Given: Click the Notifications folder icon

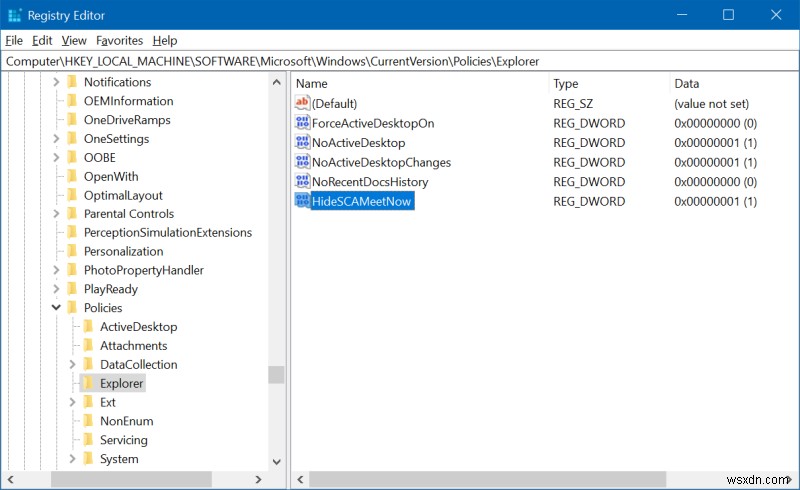Looking at the screenshot, I should [72, 82].
